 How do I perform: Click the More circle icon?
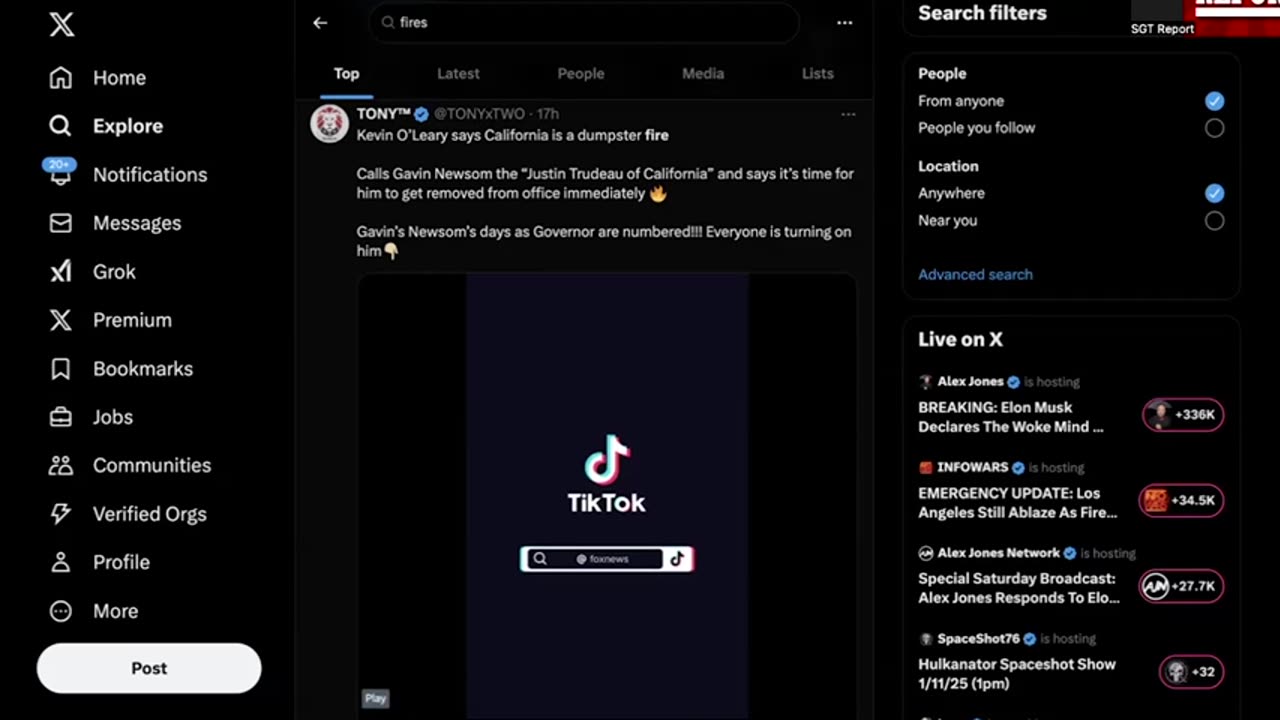pyautogui.click(x=61, y=611)
